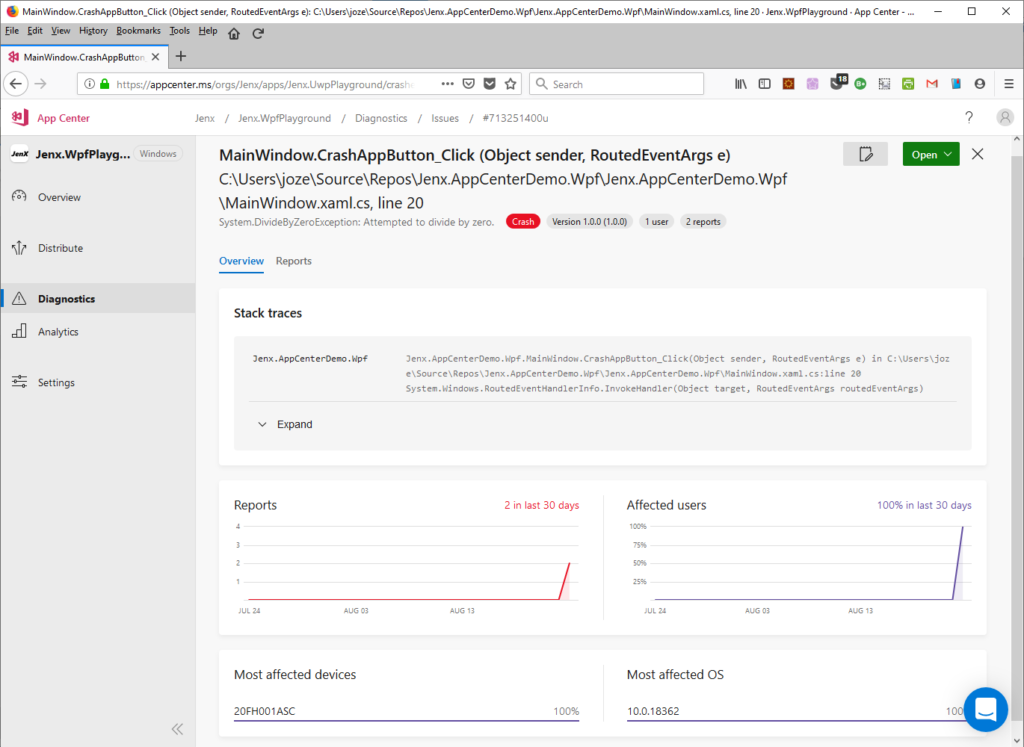Viewport: 1024px width, 747px height.
Task: Click the green round B extension icon
Action: [x=860, y=84]
